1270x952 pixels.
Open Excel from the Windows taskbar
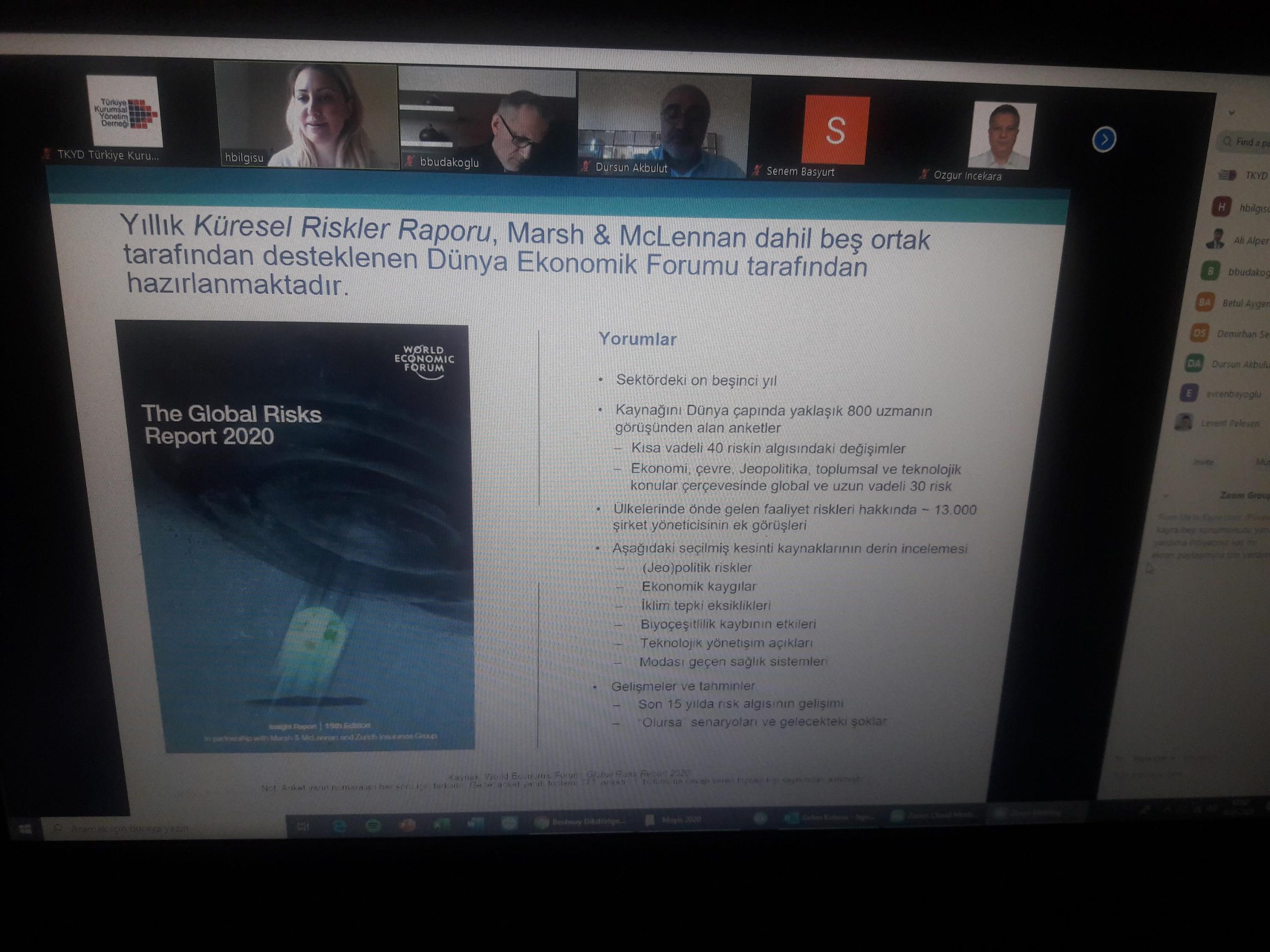point(441,824)
